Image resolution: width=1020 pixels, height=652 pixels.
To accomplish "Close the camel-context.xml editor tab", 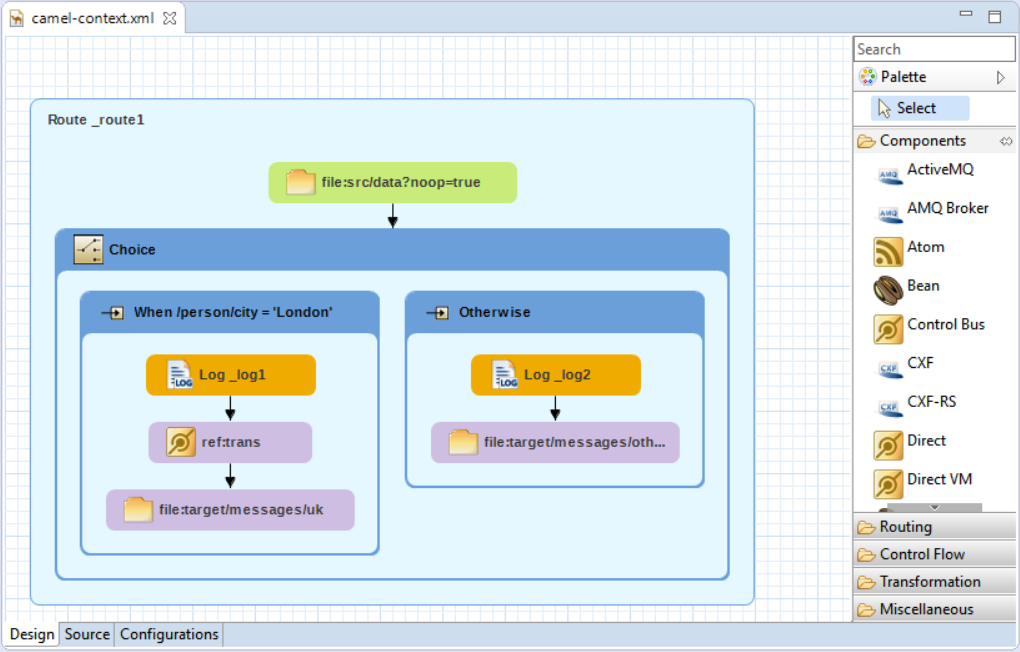I will [169, 18].
